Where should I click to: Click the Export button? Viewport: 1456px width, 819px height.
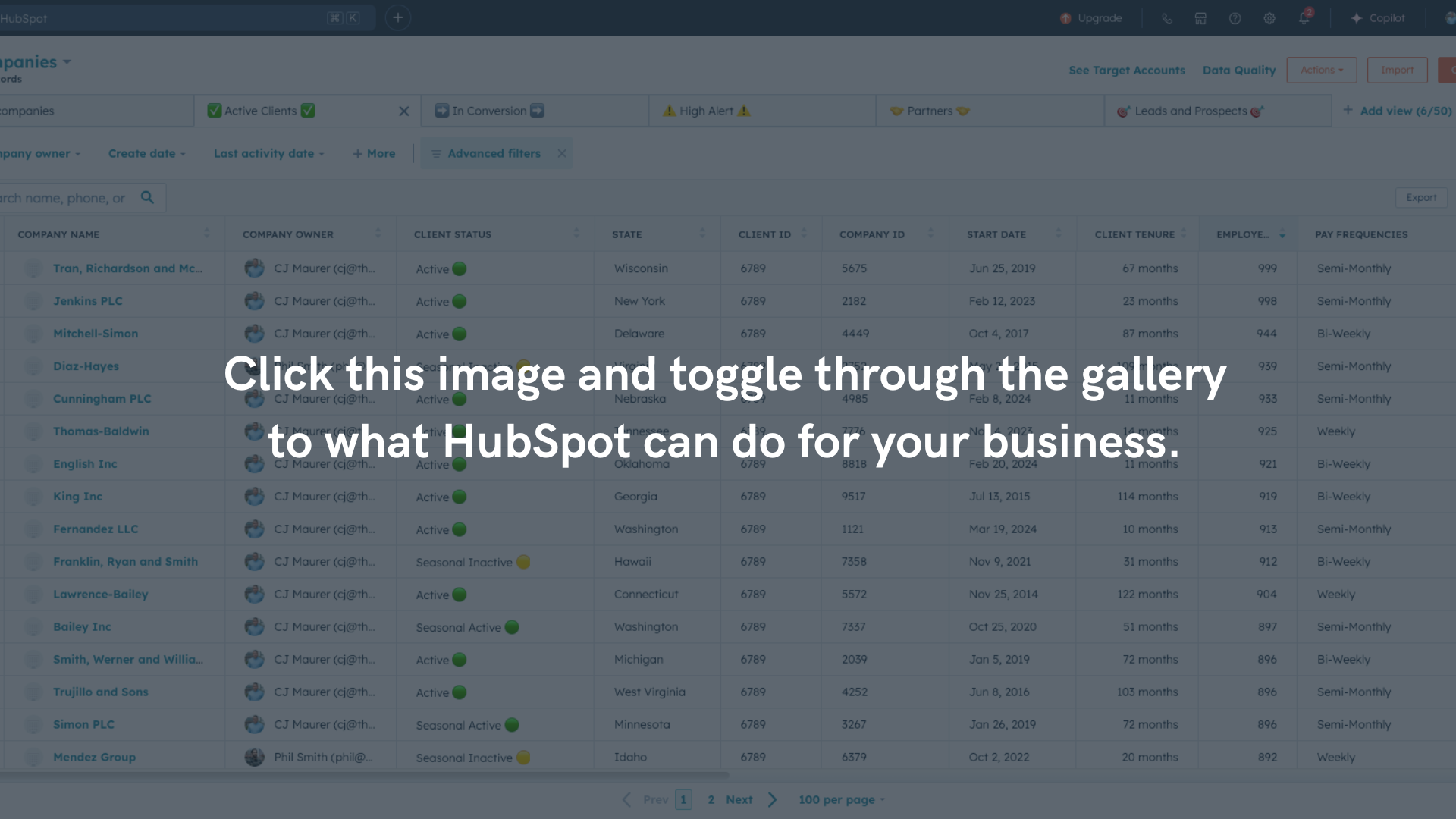click(1420, 197)
